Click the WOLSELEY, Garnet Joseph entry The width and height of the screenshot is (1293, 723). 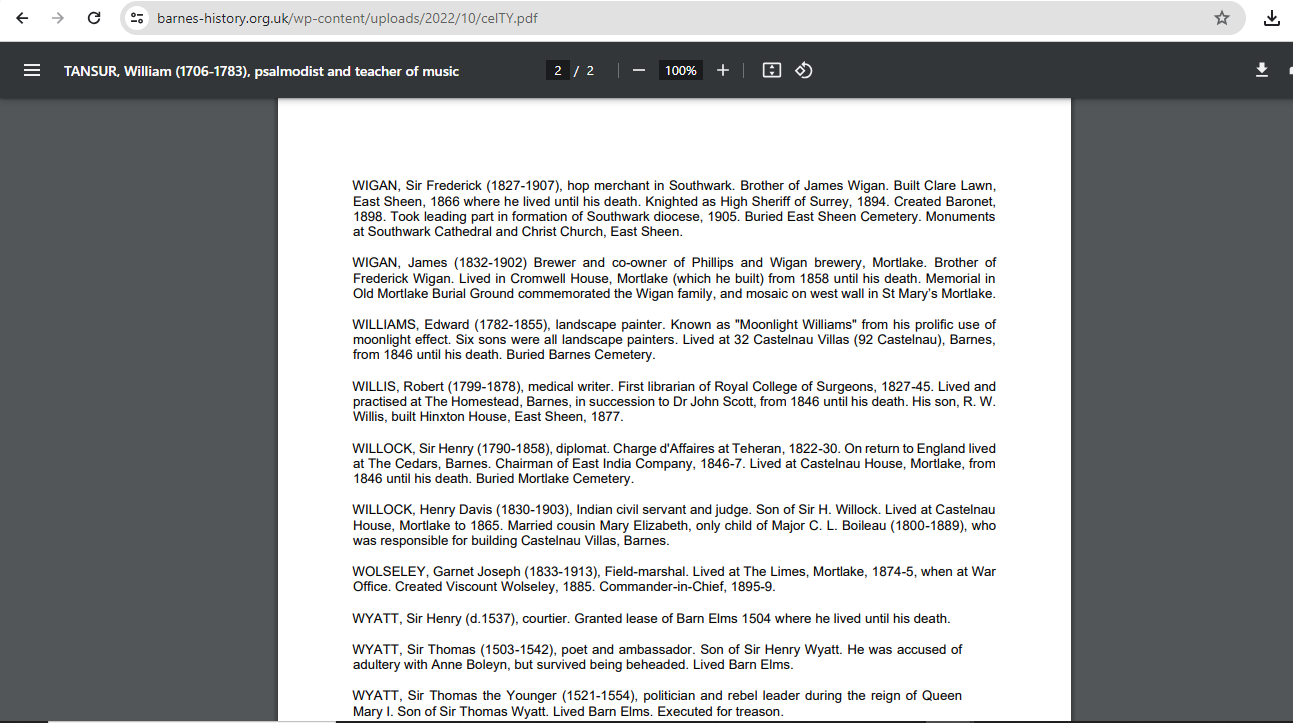(674, 579)
